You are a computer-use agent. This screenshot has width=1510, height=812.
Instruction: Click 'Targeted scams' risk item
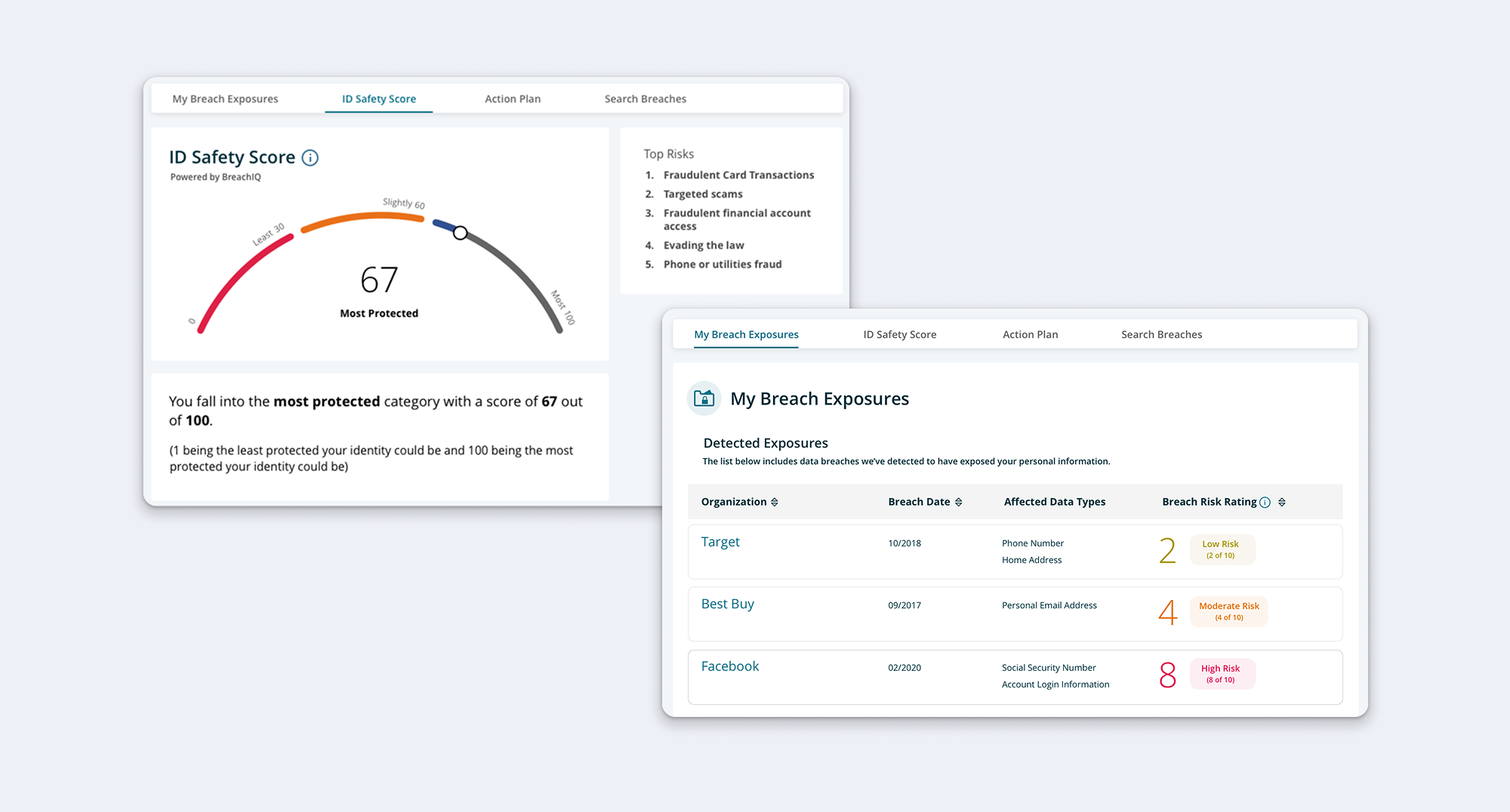(703, 194)
